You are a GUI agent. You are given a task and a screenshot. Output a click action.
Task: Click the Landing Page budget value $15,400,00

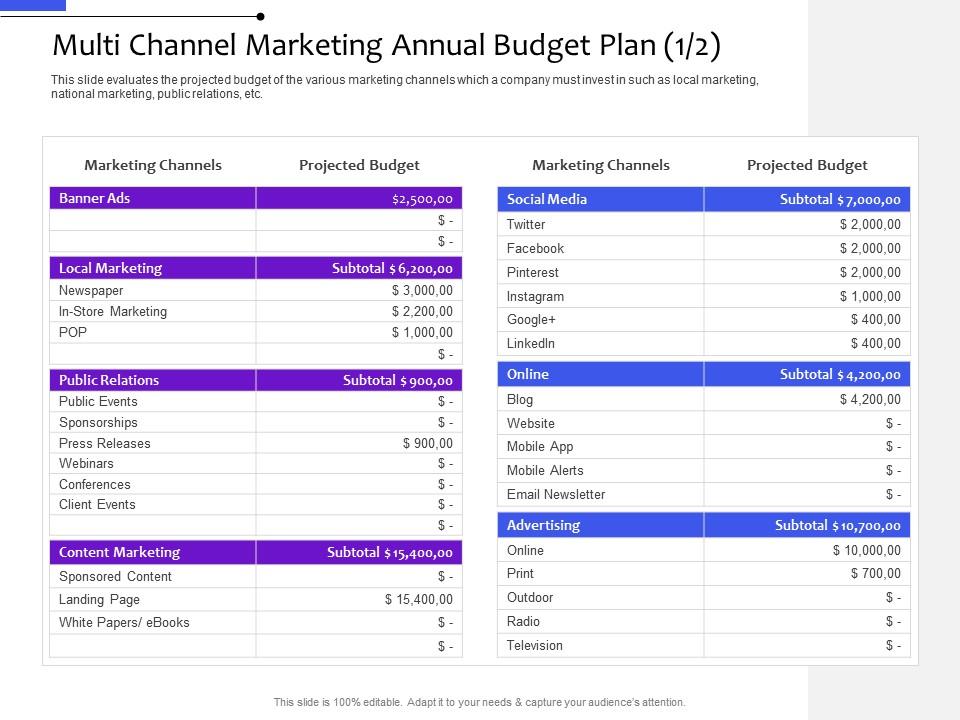click(418, 599)
